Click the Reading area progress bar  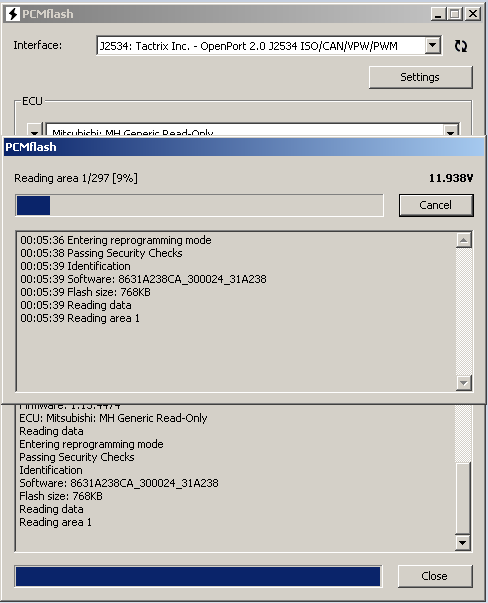tap(199, 205)
